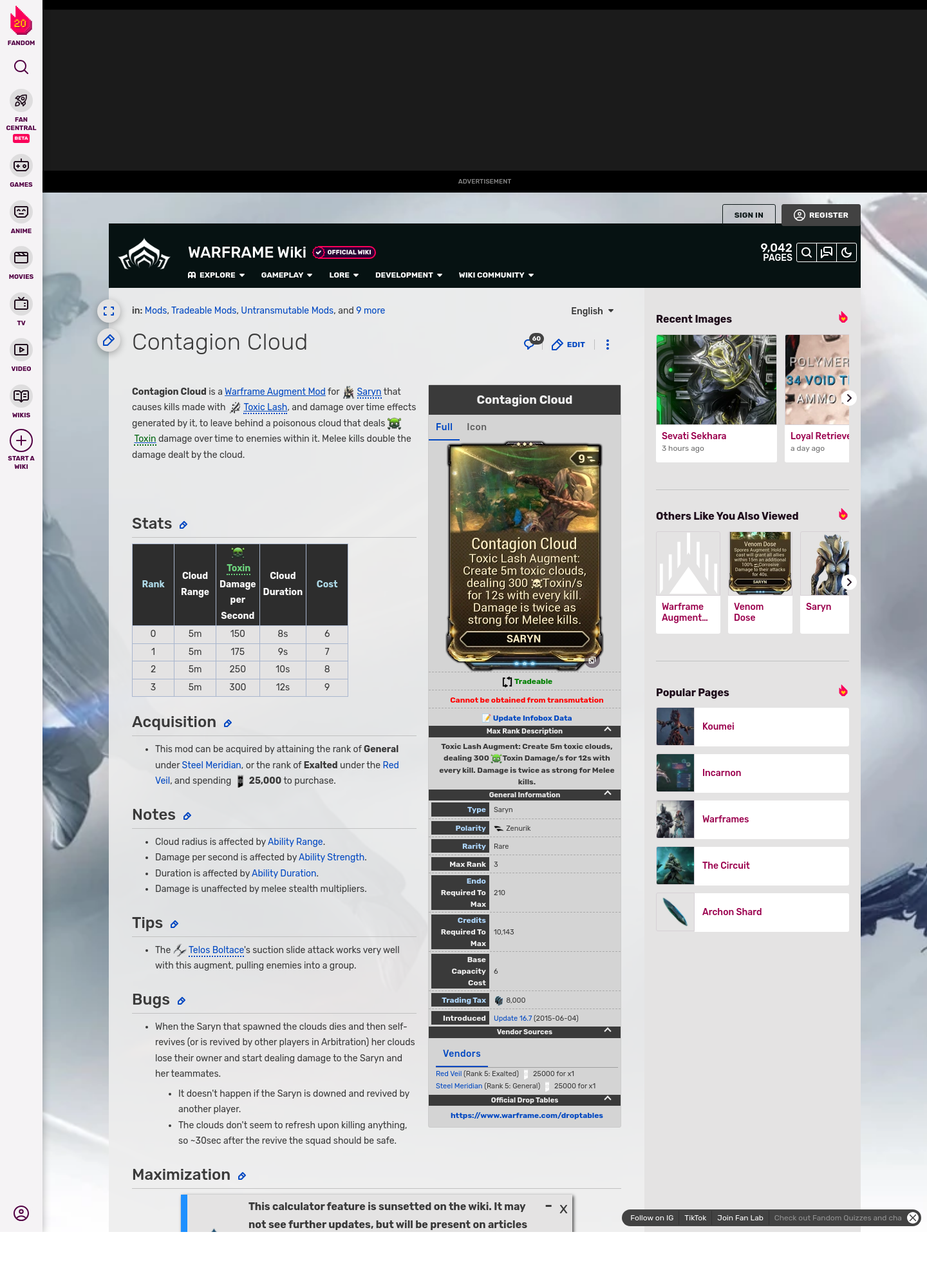
Task: Follow the Warframe Augment Mod link
Action: [x=275, y=392]
